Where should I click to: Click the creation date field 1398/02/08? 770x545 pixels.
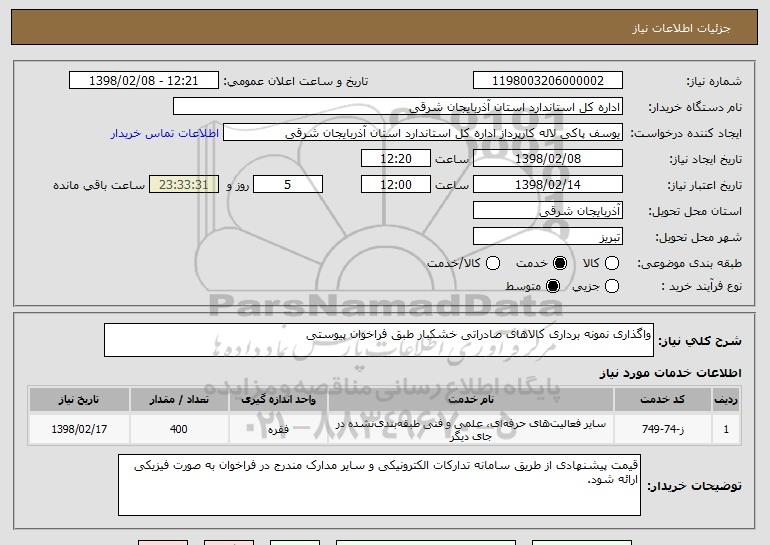click(548, 159)
